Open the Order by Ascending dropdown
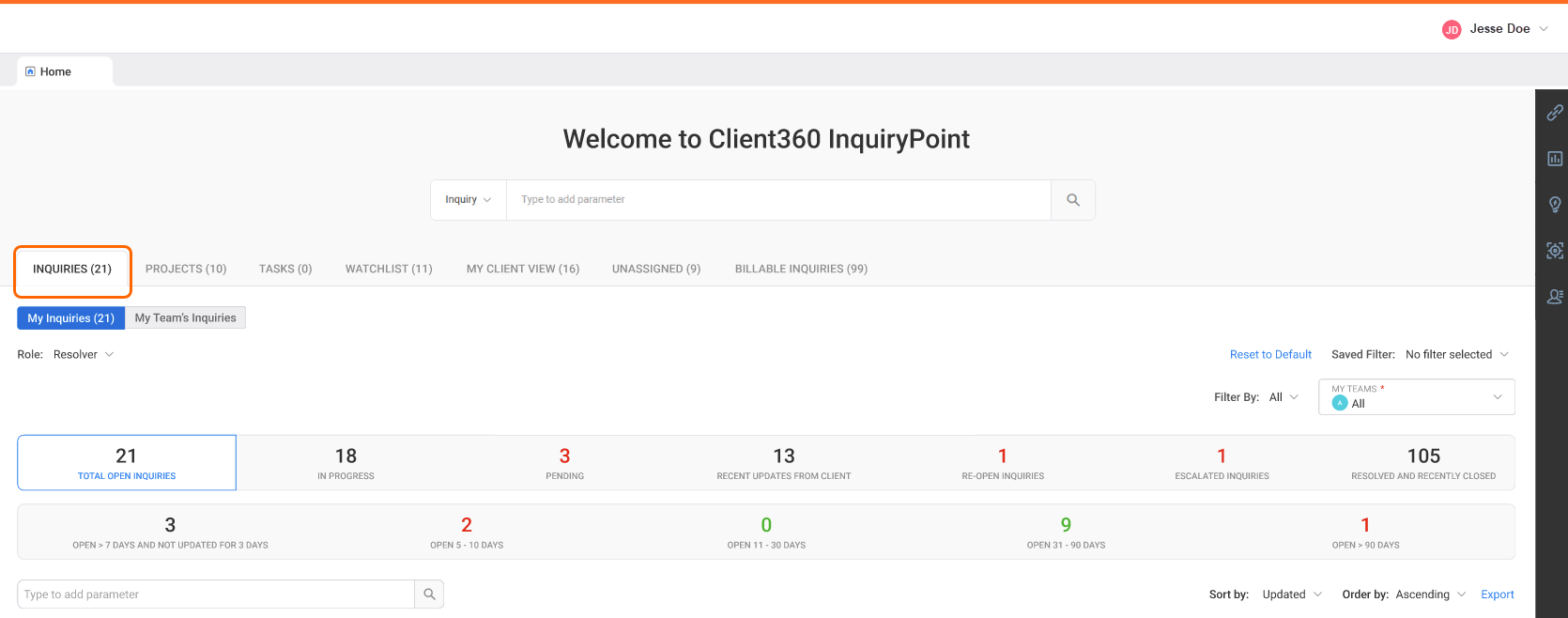 [1430, 595]
